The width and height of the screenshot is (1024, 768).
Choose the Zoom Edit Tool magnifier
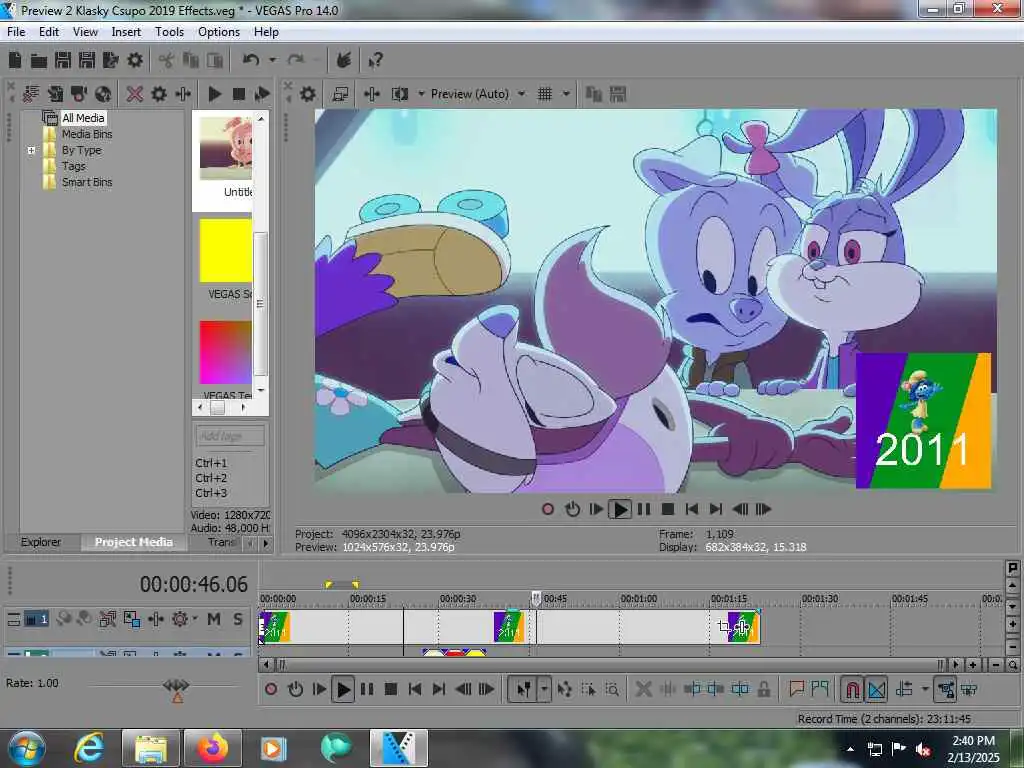[x=612, y=689]
